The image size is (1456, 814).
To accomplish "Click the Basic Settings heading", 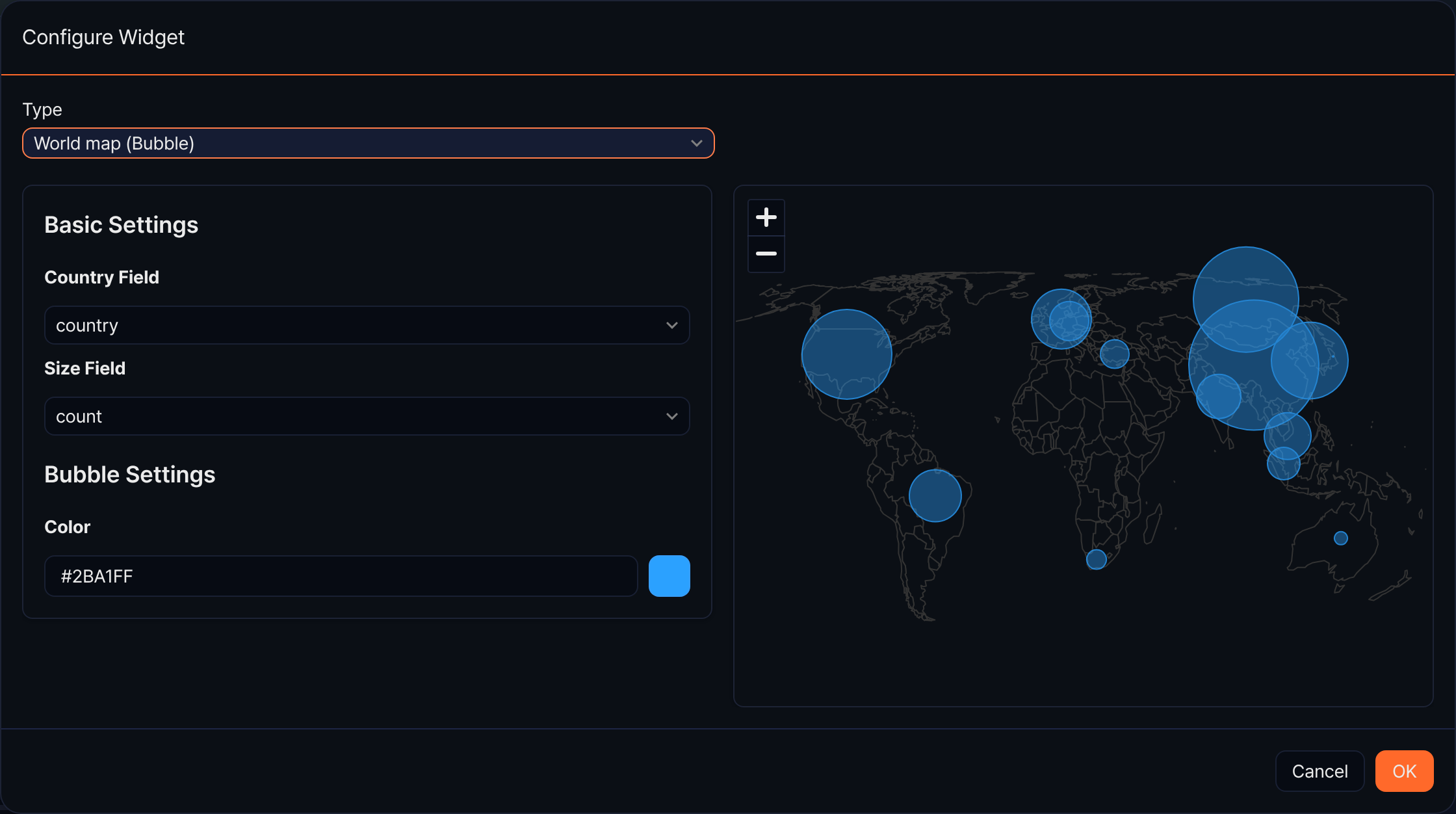I will [x=121, y=225].
